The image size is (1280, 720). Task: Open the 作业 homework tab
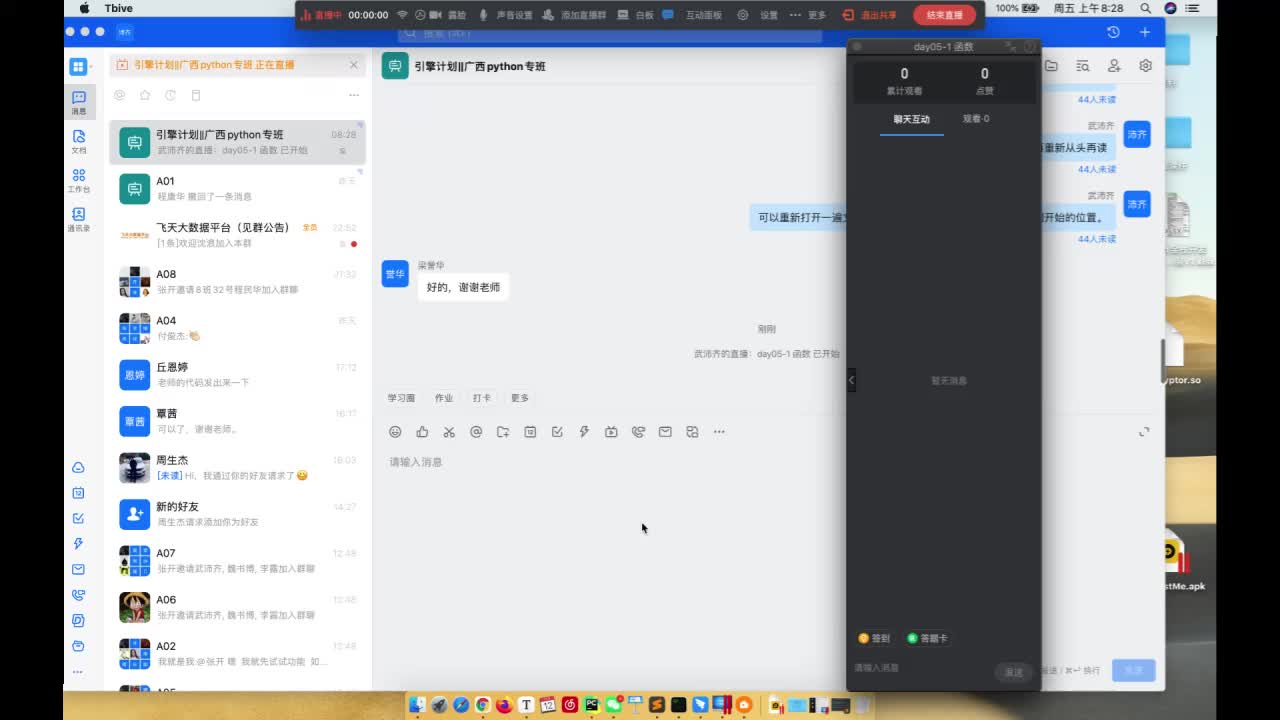[x=444, y=398]
